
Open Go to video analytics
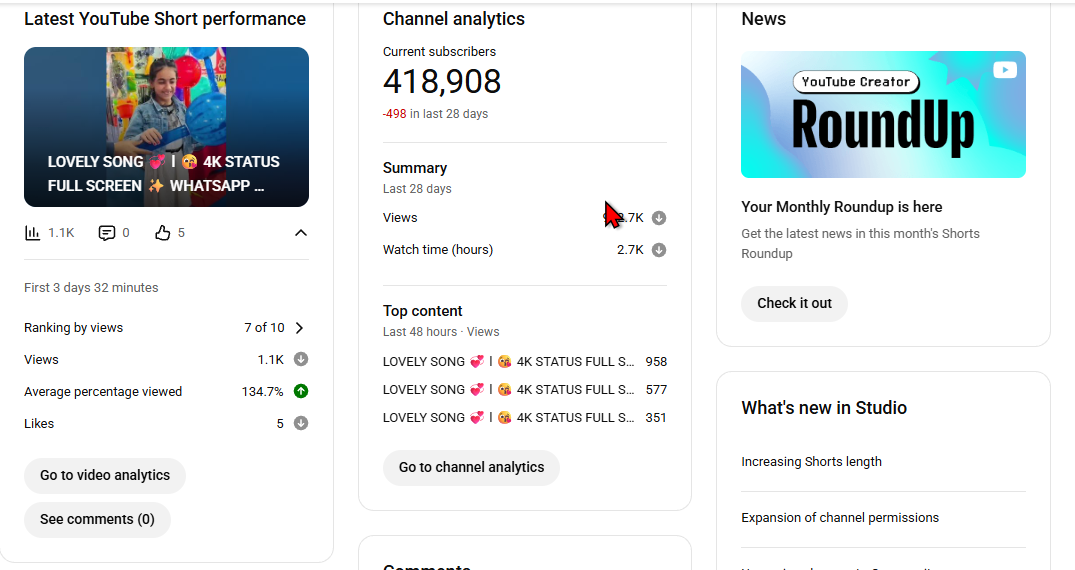(105, 476)
